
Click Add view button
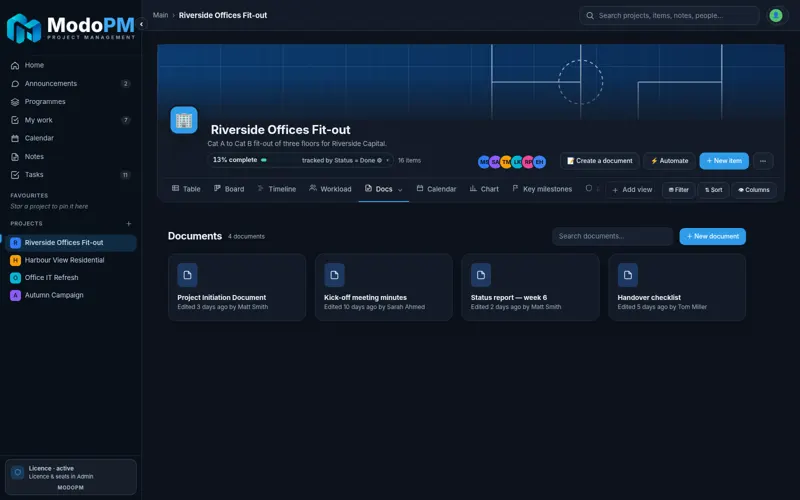pos(632,190)
